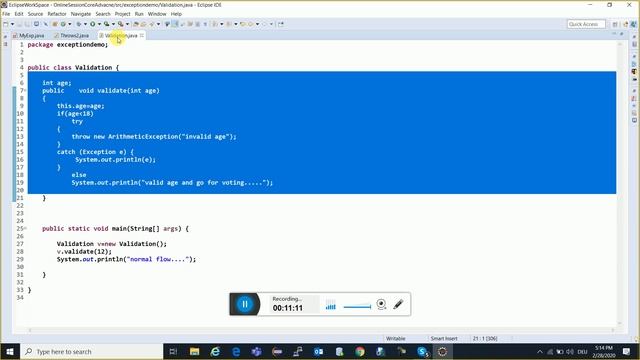The image size is (640, 360).
Task: Click the recording timer 00:11:11
Action: pos(288,308)
